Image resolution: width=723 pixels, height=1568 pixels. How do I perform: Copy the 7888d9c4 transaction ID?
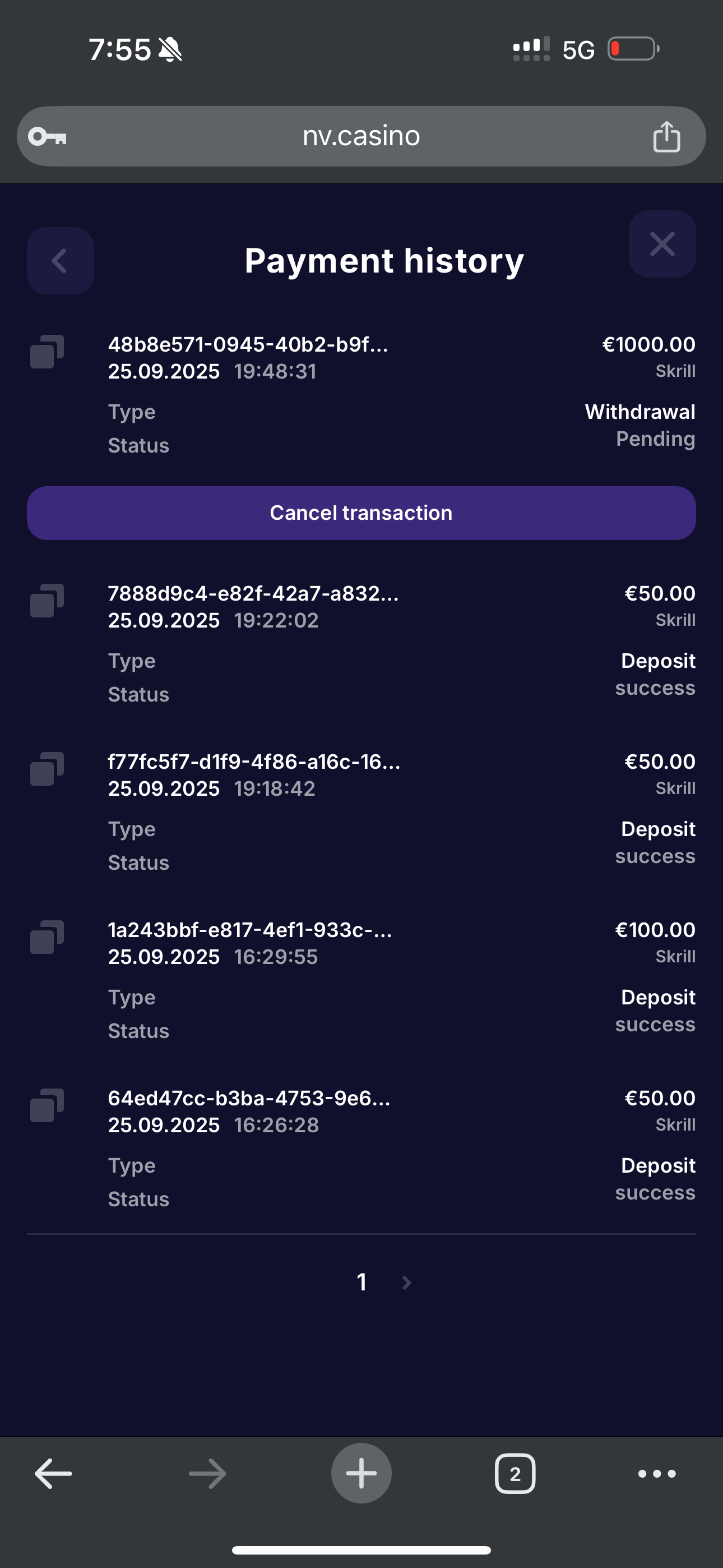(x=47, y=600)
